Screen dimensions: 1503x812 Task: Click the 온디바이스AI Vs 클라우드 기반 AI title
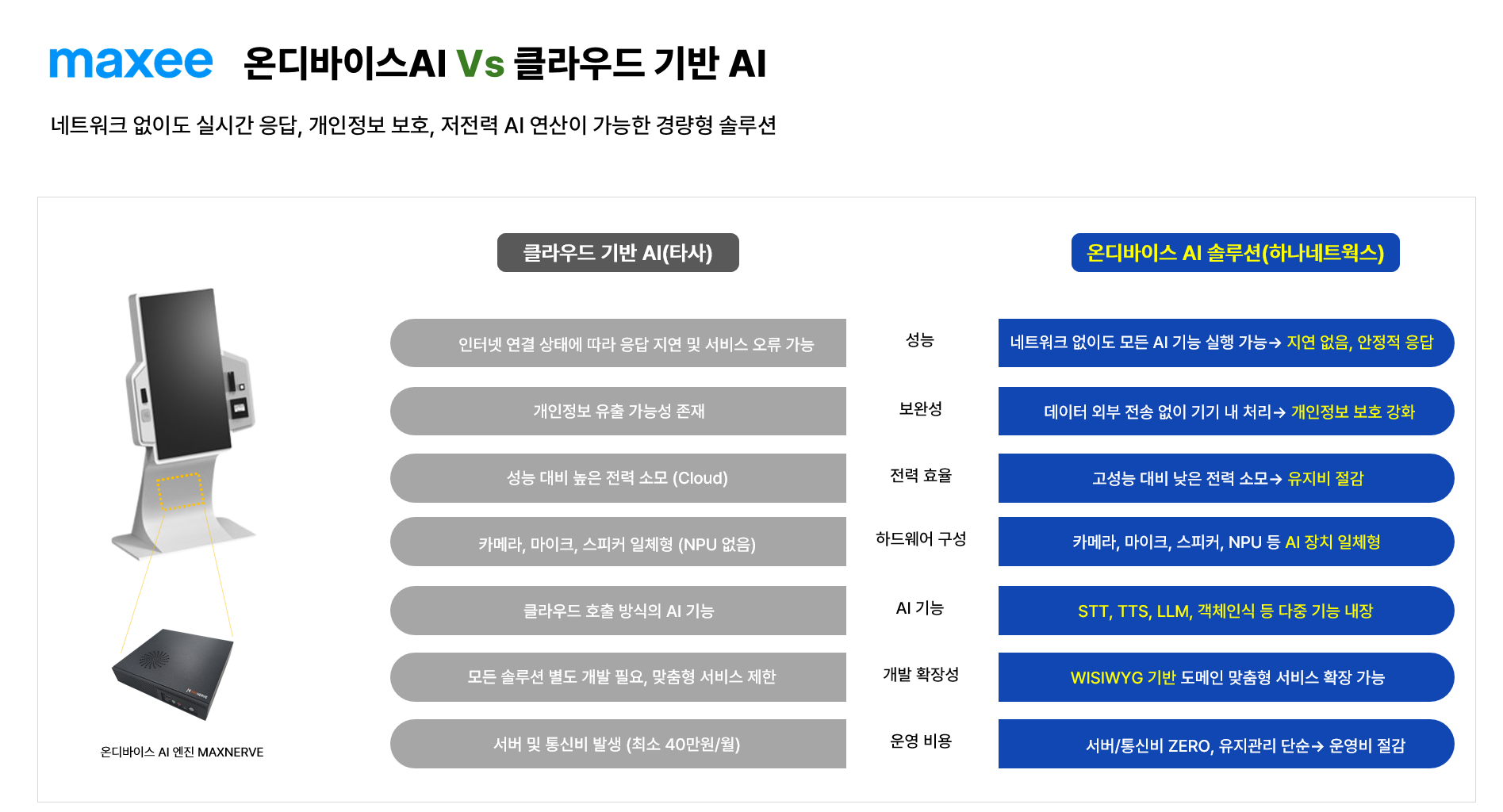504,63
